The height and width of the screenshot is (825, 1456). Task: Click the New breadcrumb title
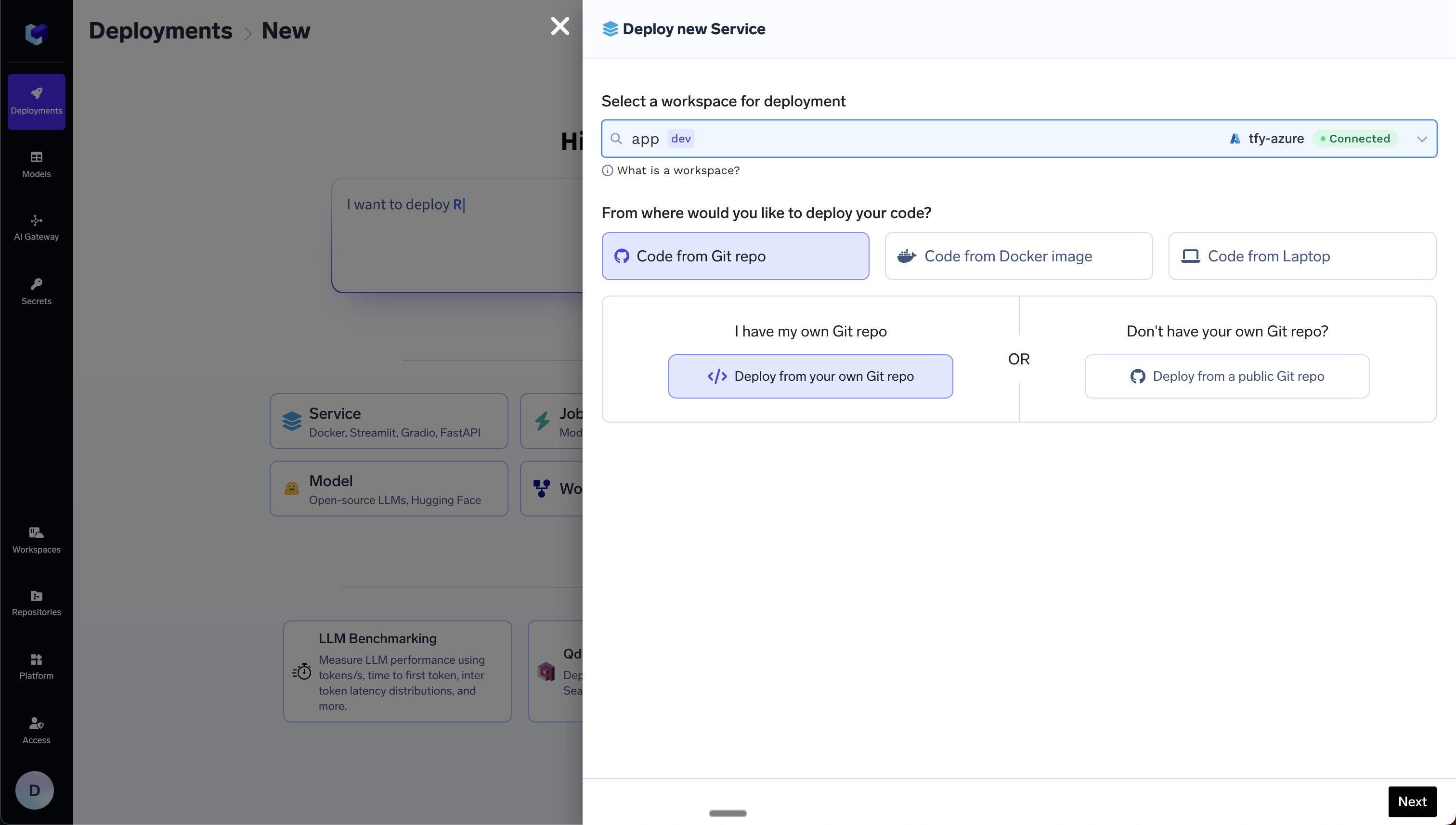point(286,30)
